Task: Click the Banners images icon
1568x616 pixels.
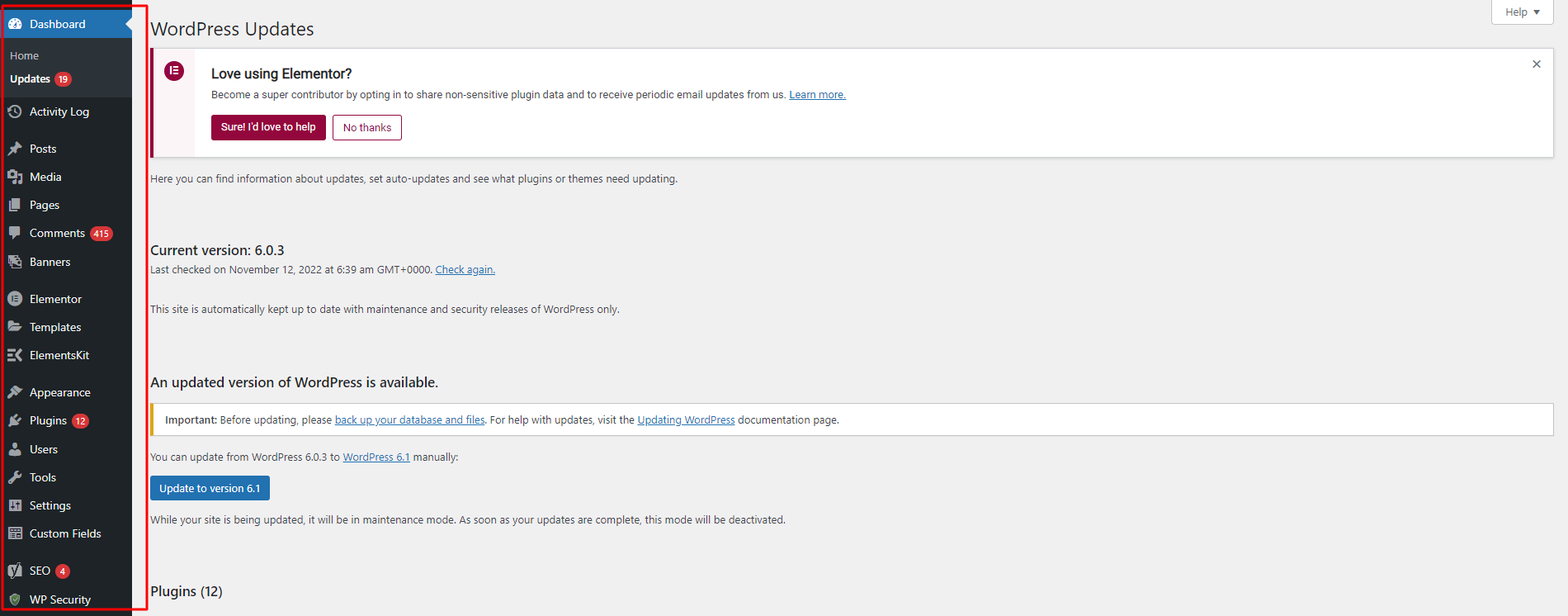Action: 15,262
